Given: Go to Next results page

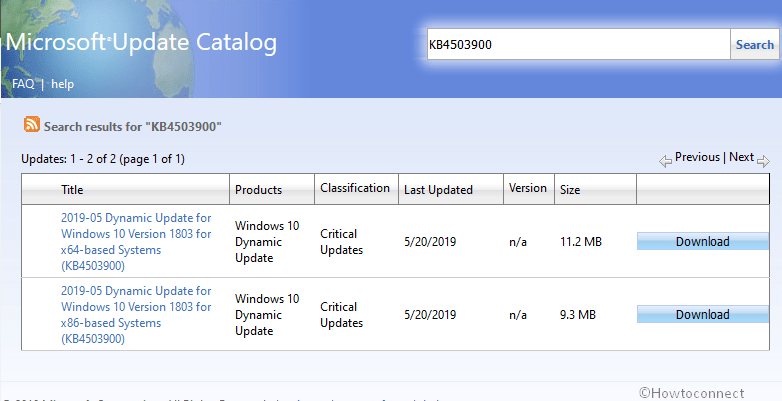Looking at the screenshot, I should [741, 157].
